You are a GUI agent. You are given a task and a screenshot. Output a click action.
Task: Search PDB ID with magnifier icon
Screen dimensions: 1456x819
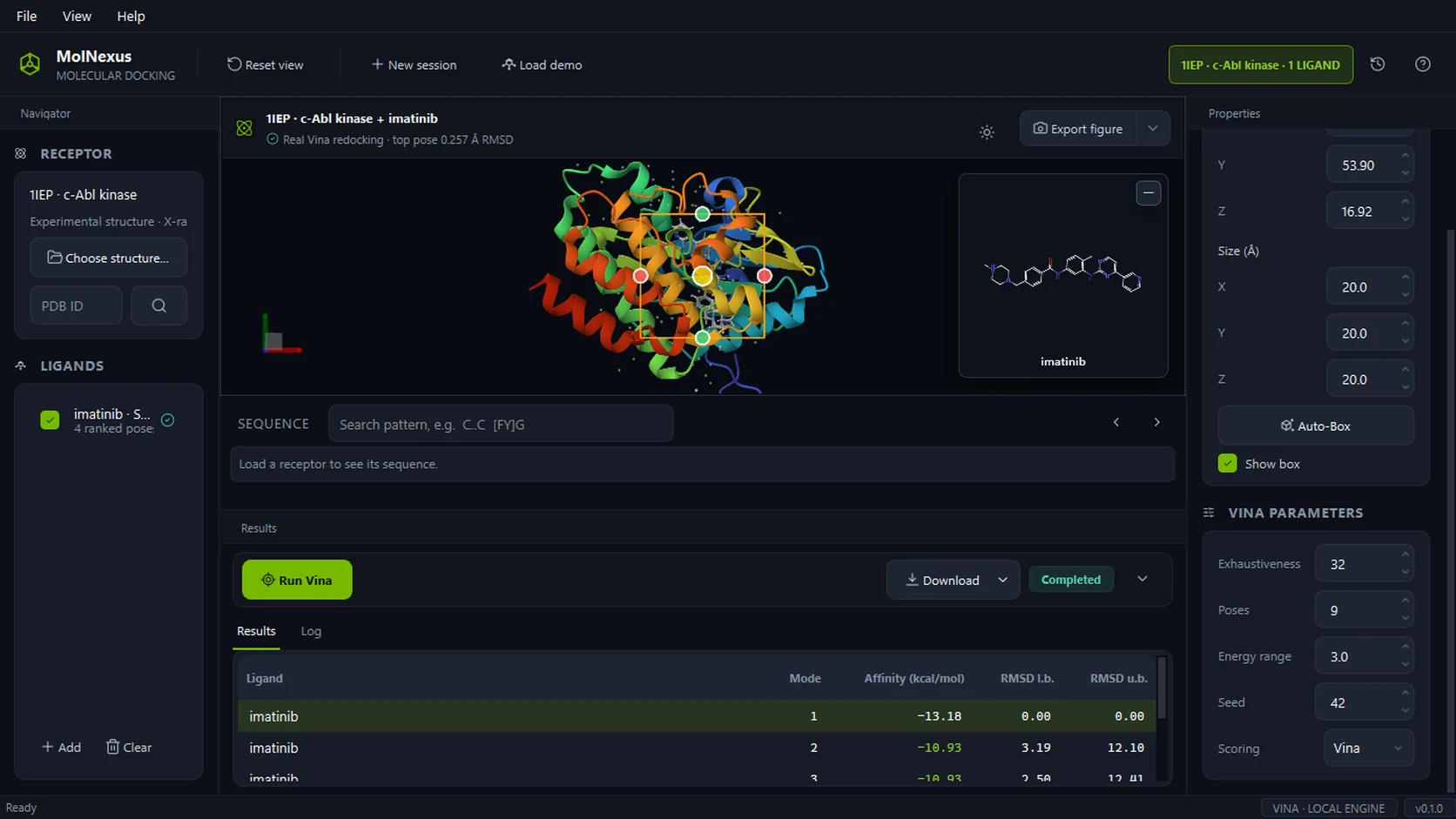(158, 305)
